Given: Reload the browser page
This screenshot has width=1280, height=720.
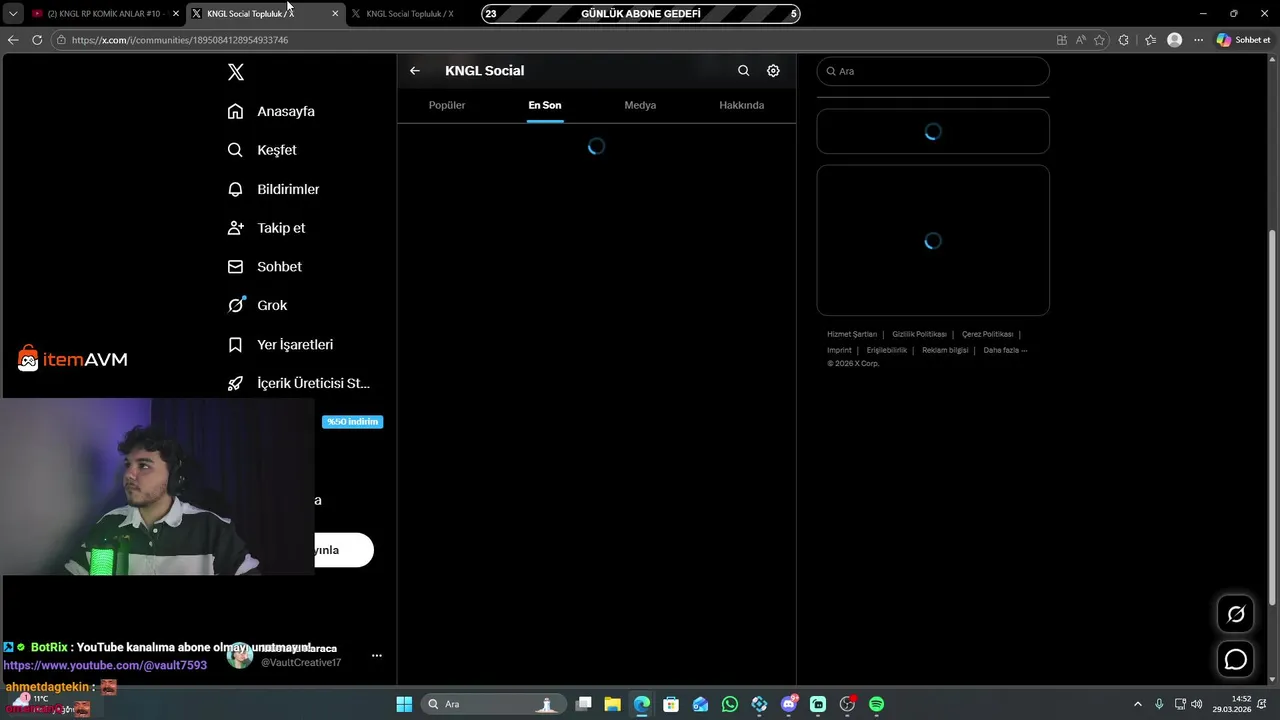Looking at the screenshot, I should click(x=37, y=40).
